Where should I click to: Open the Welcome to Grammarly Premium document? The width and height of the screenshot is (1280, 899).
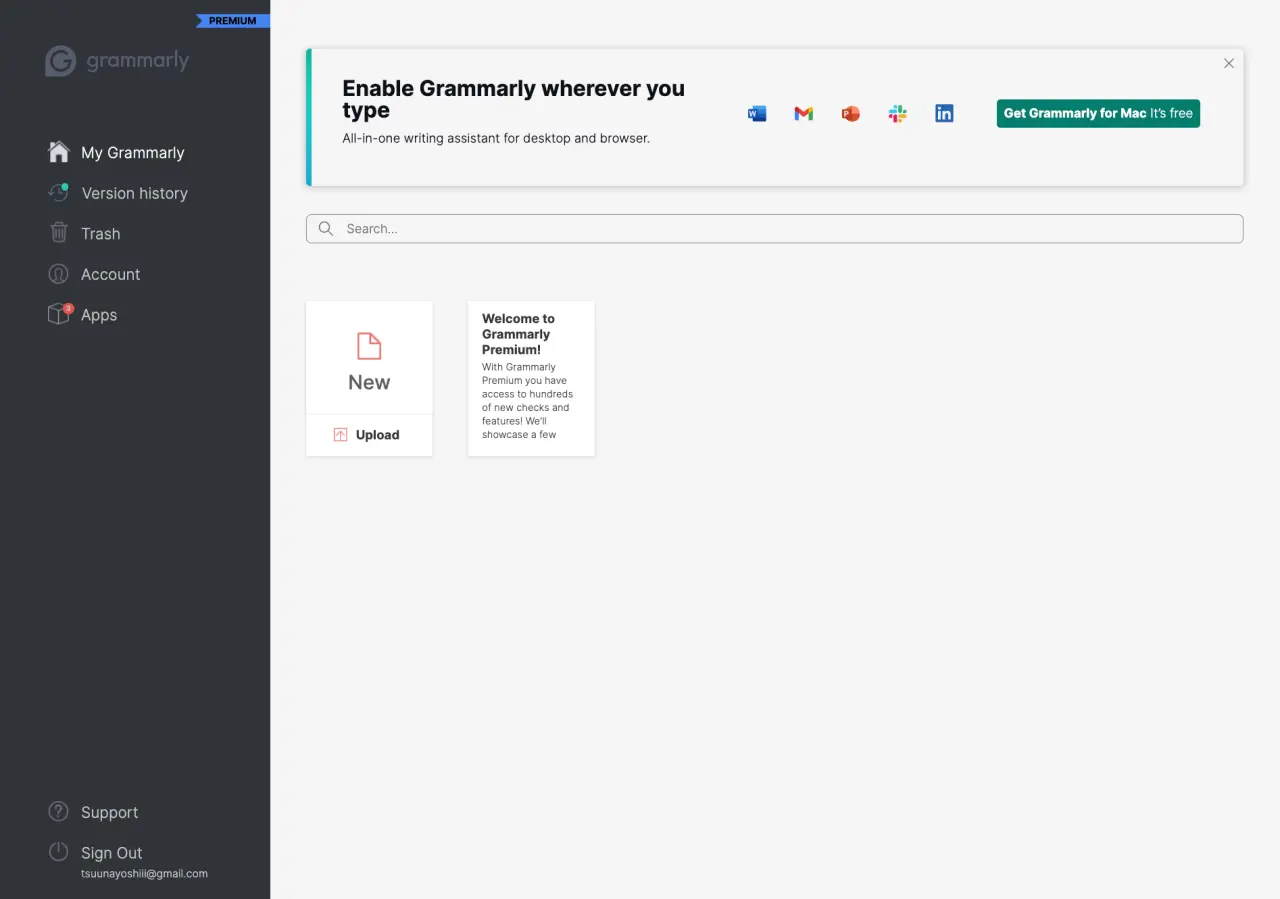coord(531,378)
